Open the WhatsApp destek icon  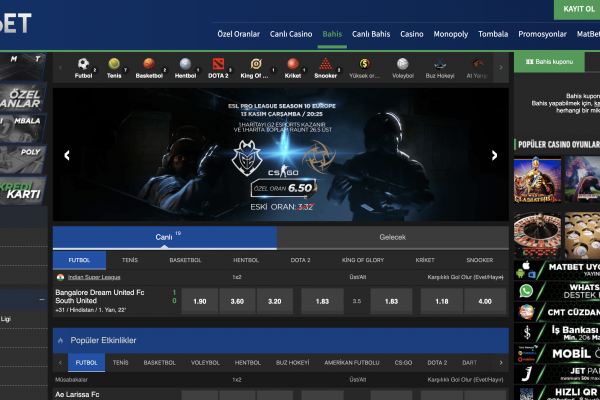[527, 291]
